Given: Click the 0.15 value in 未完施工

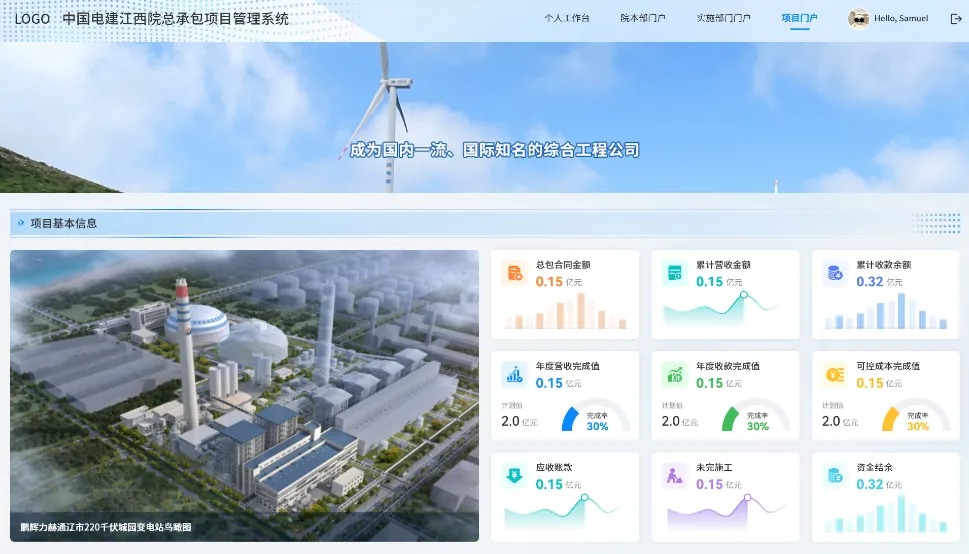Looking at the screenshot, I should click(x=709, y=484).
